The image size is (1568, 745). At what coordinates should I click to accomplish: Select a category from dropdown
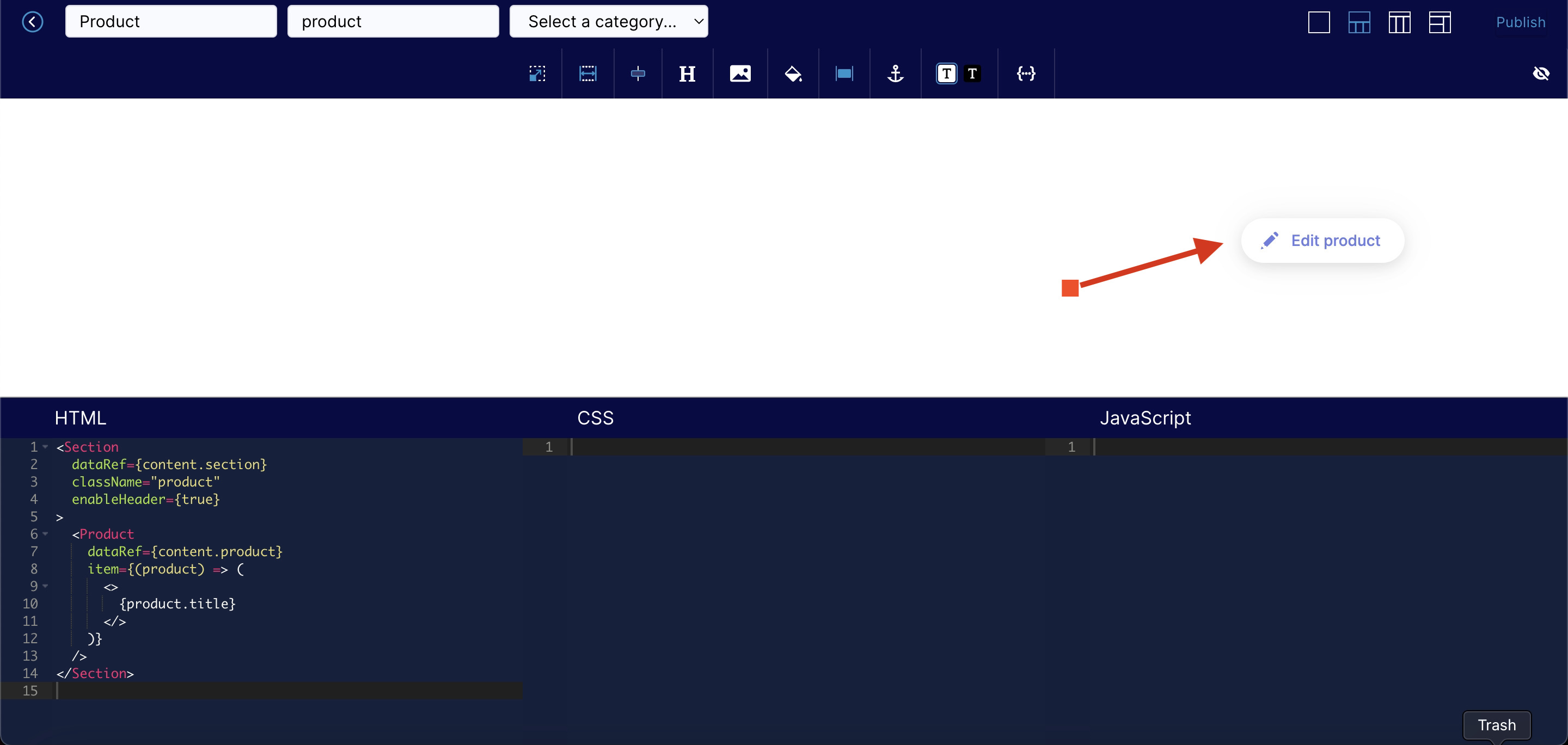coord(609,20)
